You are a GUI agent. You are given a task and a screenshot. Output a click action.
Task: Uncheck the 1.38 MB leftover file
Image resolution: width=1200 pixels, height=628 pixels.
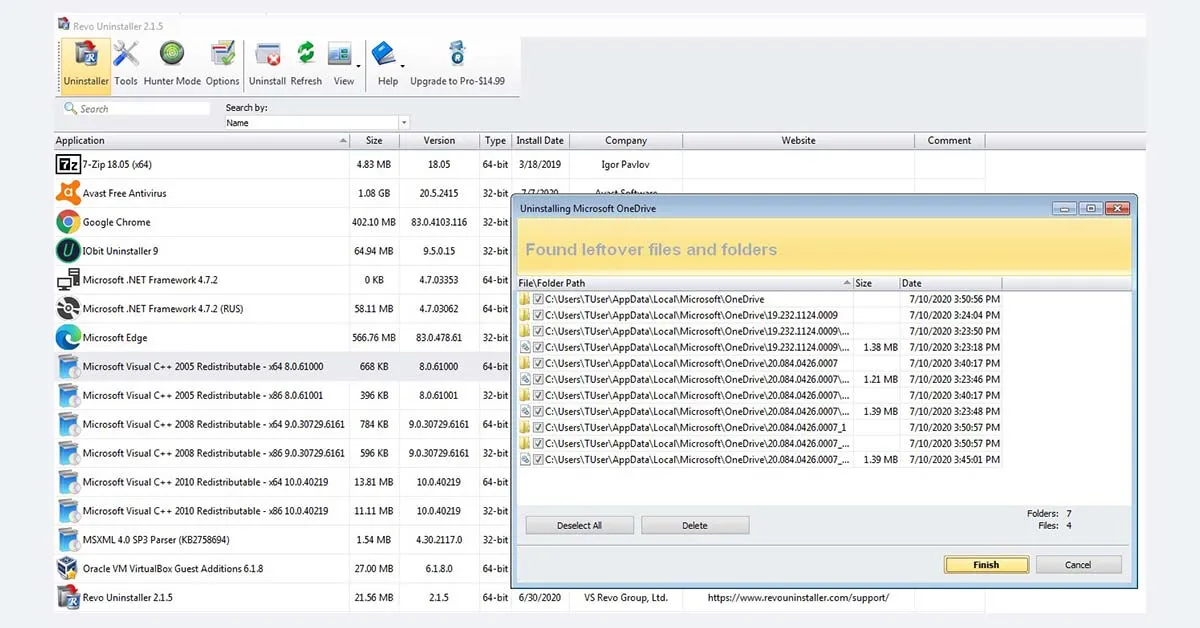click(x=538, y=347)
